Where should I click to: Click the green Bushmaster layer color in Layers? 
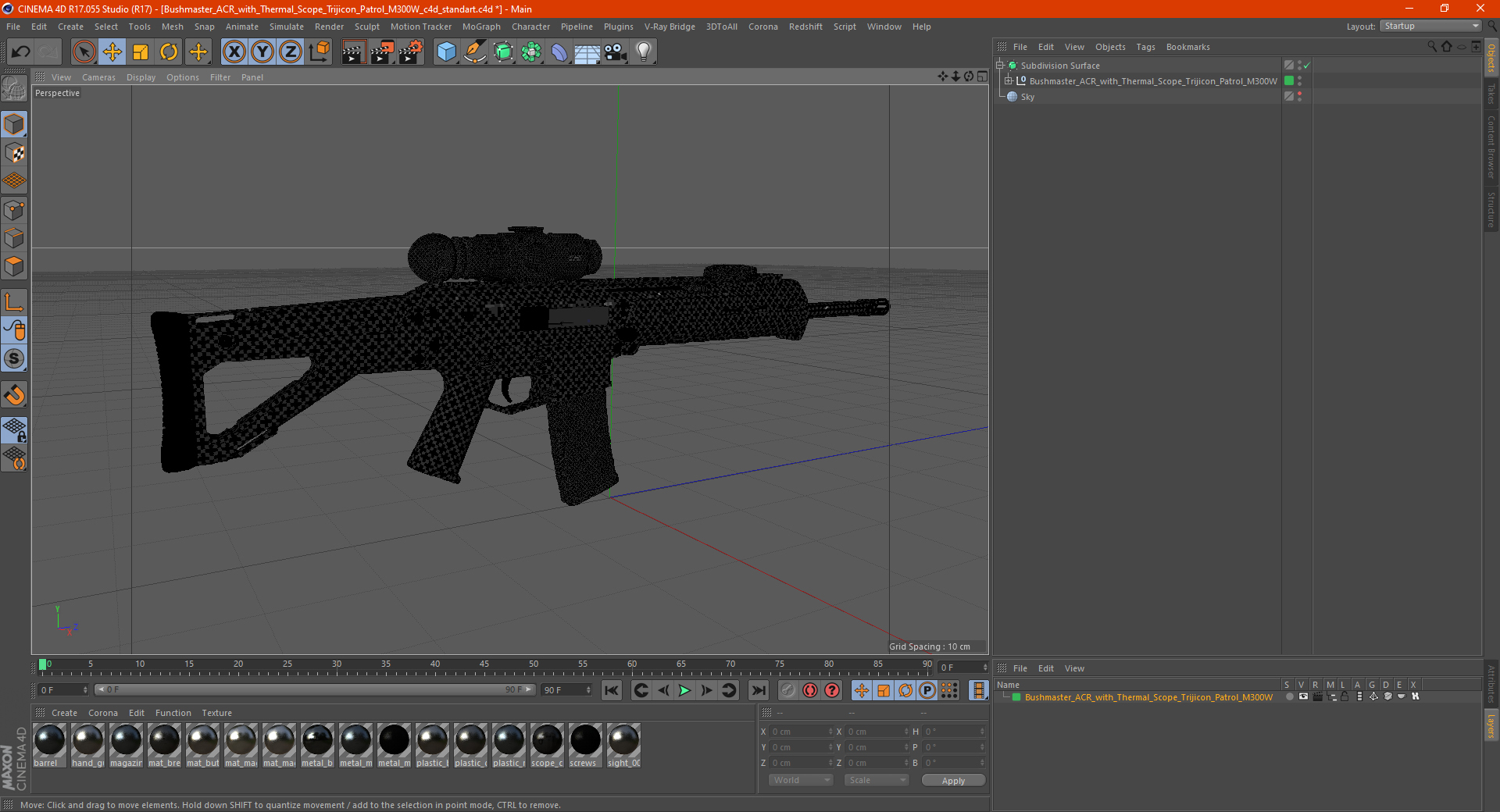click(1016, 697)
